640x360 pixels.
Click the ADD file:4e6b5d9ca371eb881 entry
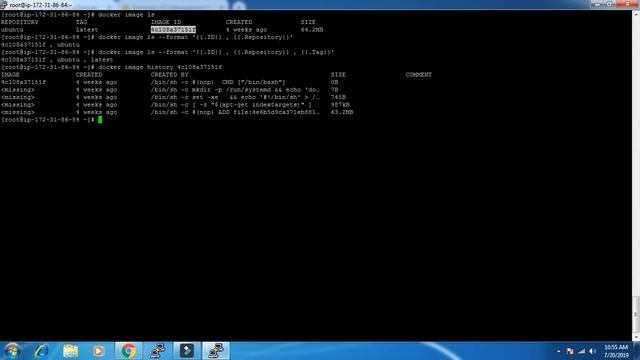pos(235,112)
